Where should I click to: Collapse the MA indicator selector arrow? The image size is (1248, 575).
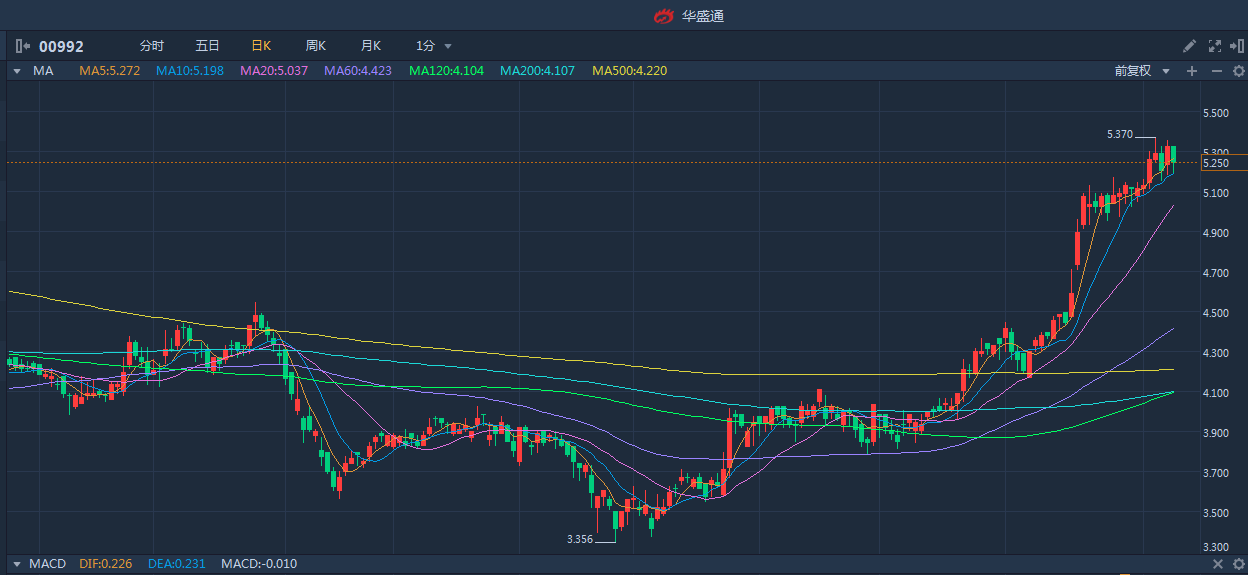click(17, 71)
